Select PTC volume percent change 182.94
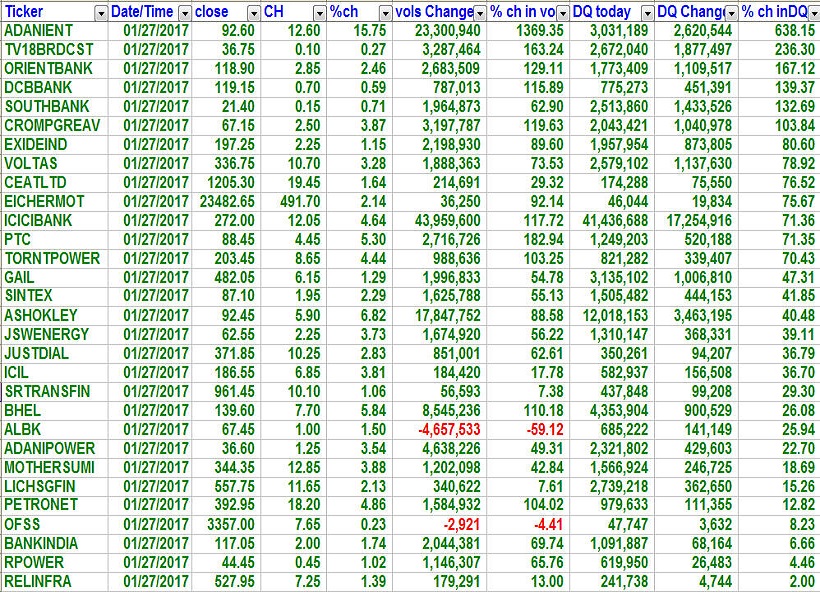The image size is (820, 592). [x=544, y=240]
